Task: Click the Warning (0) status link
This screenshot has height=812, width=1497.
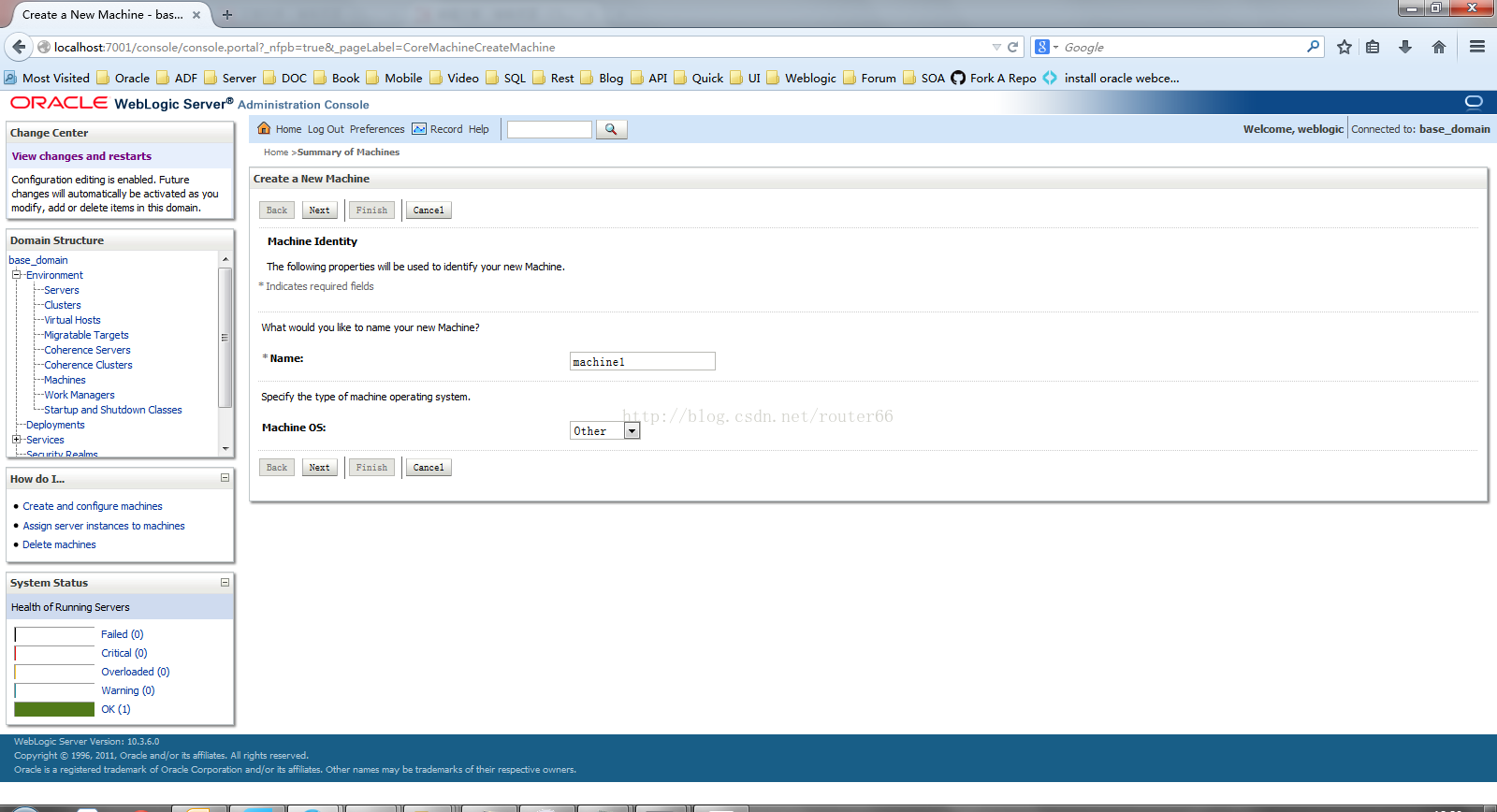Action: pos(128,690)
